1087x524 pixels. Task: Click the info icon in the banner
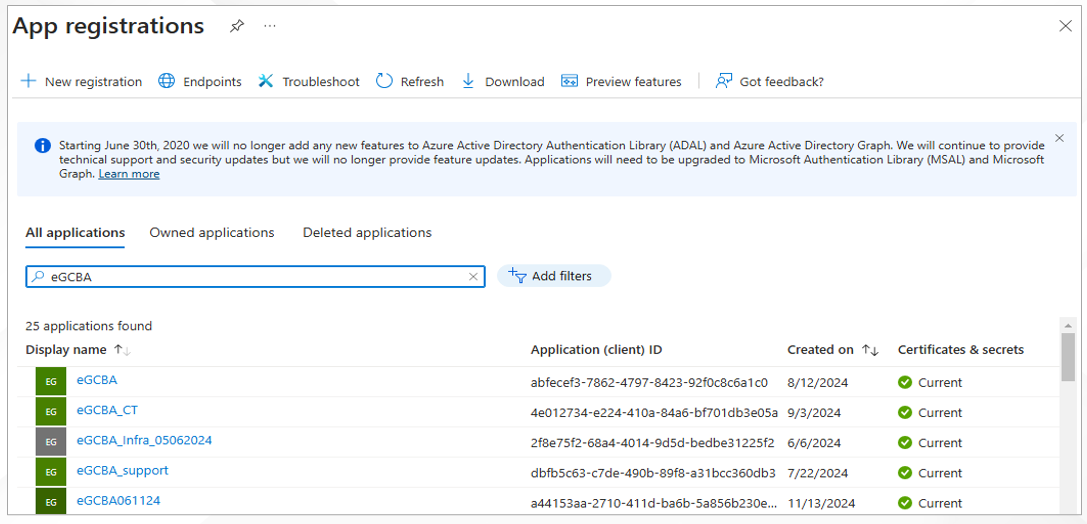[x=42, y=146]
